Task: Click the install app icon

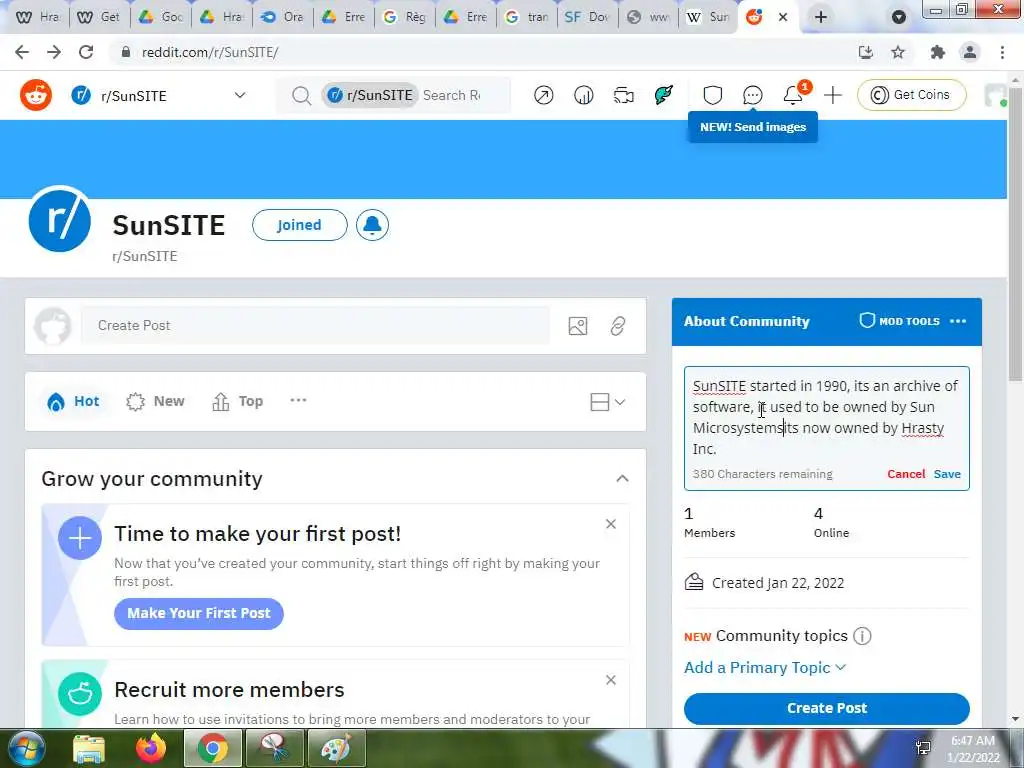Action: coord(866,52)
